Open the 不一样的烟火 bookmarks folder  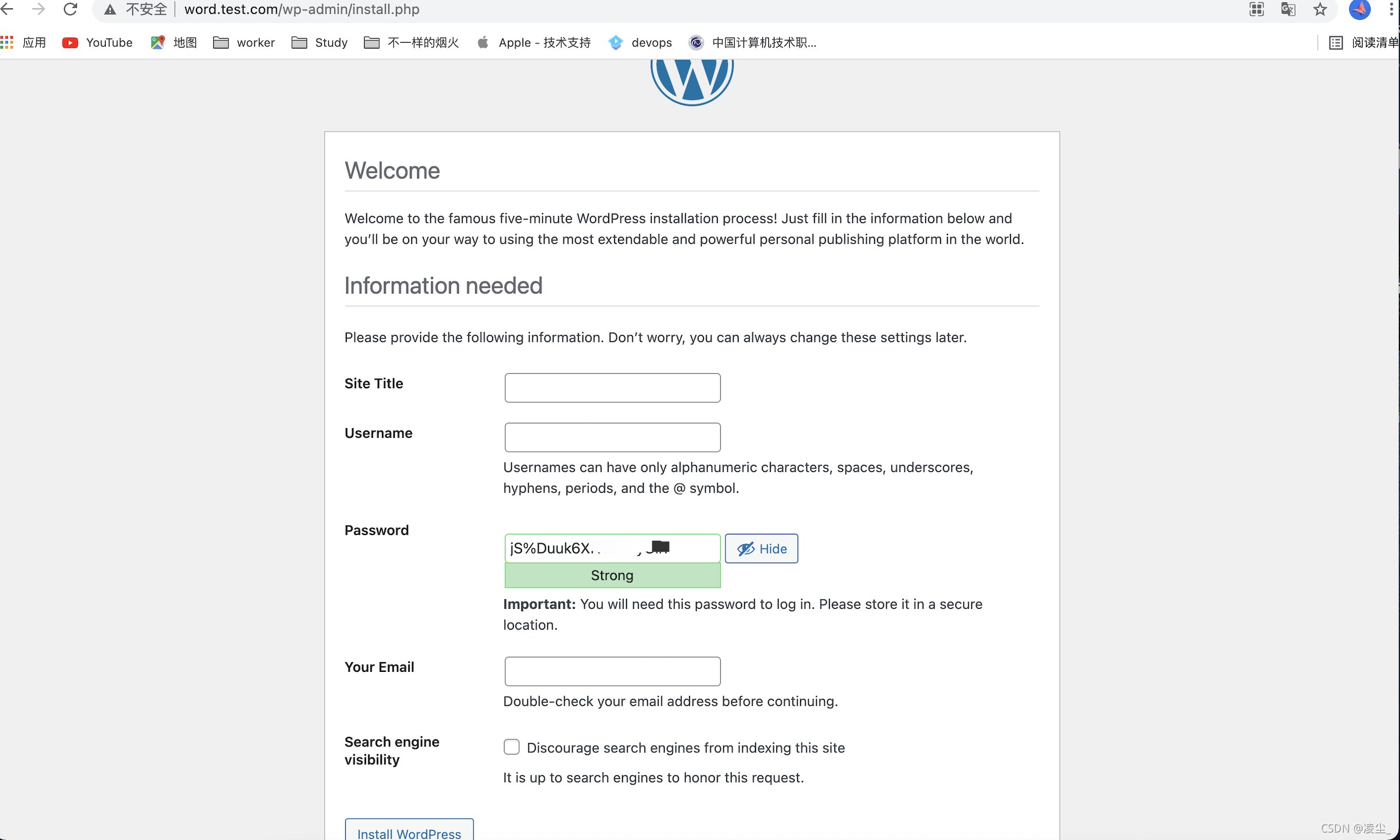411,42
